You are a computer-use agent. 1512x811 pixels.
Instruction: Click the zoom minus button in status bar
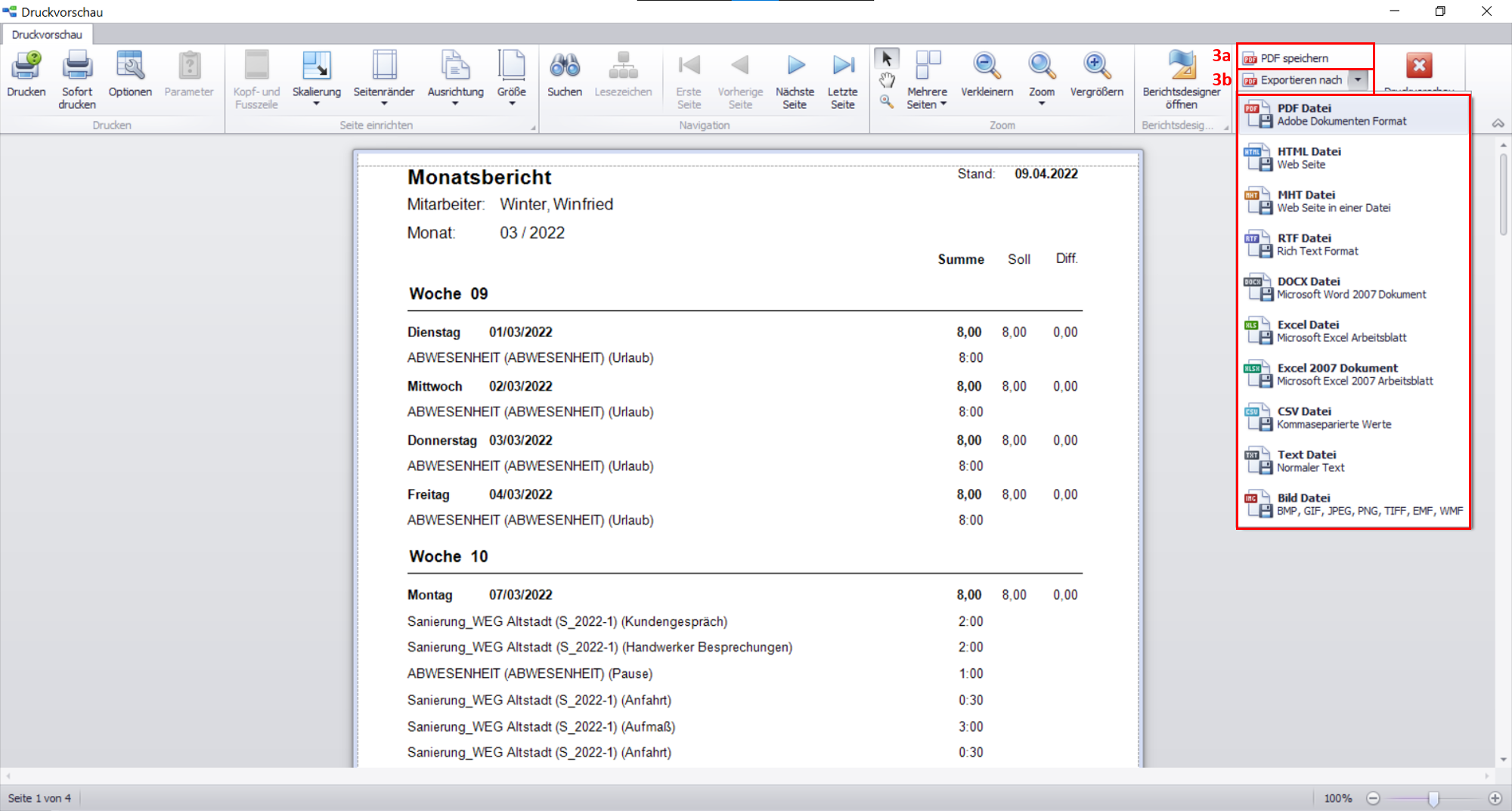[x=1374, y=798]
